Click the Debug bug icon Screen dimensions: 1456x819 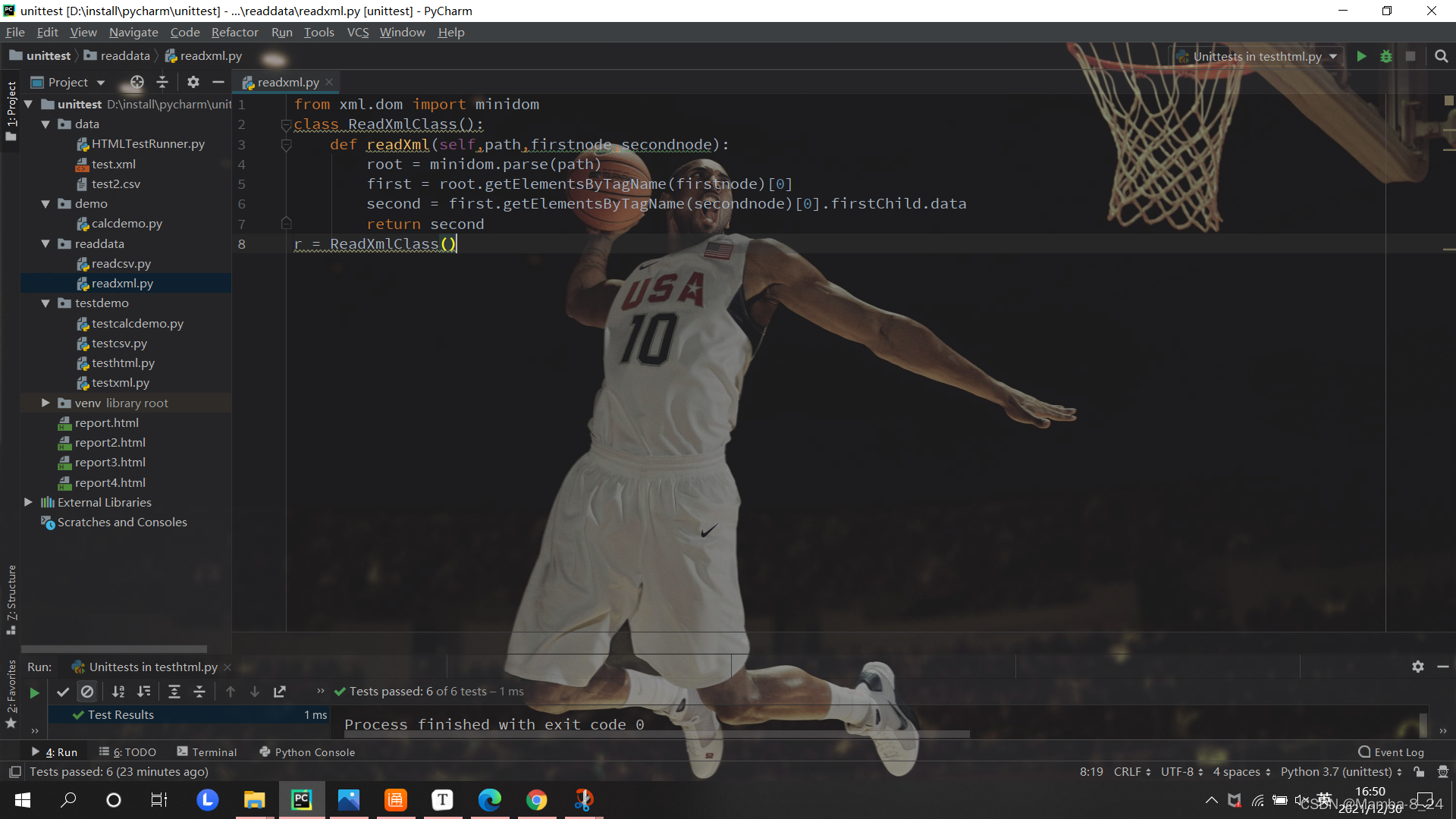coord(1386,56)
